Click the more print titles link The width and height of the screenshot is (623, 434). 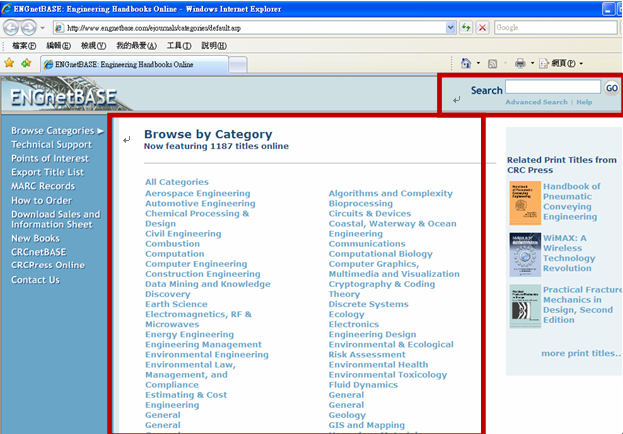[x=581, y=353]
